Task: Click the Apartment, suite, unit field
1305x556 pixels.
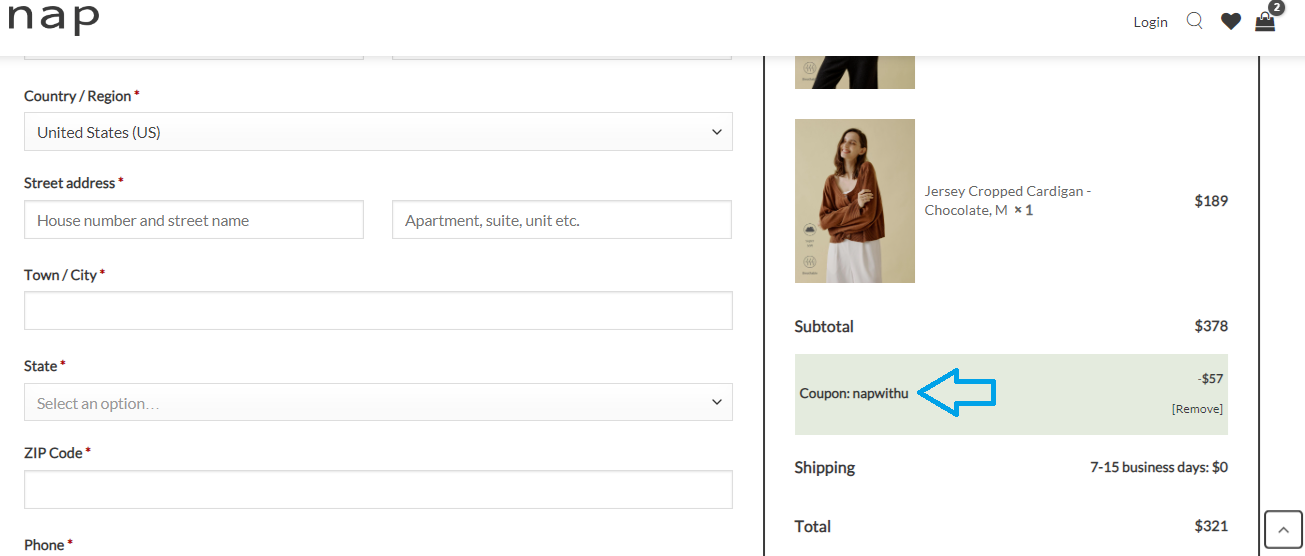Action: click(562, 220)
